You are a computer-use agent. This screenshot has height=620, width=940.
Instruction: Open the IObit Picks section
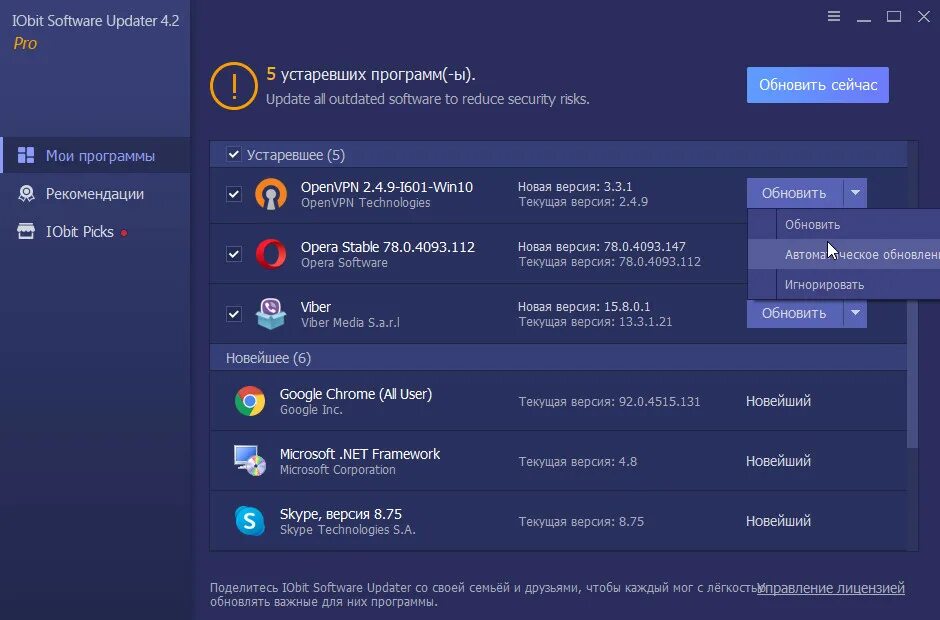click(x=96, y=231)
